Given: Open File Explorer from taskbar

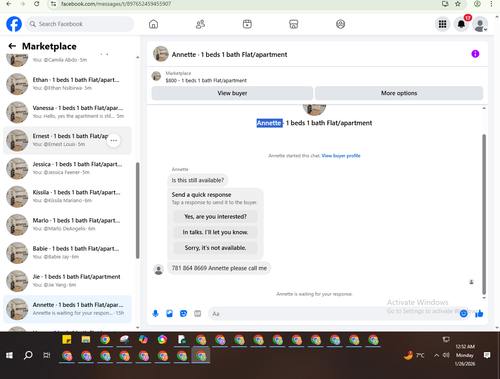Looking at the screenshot, I should click(86, 340).
